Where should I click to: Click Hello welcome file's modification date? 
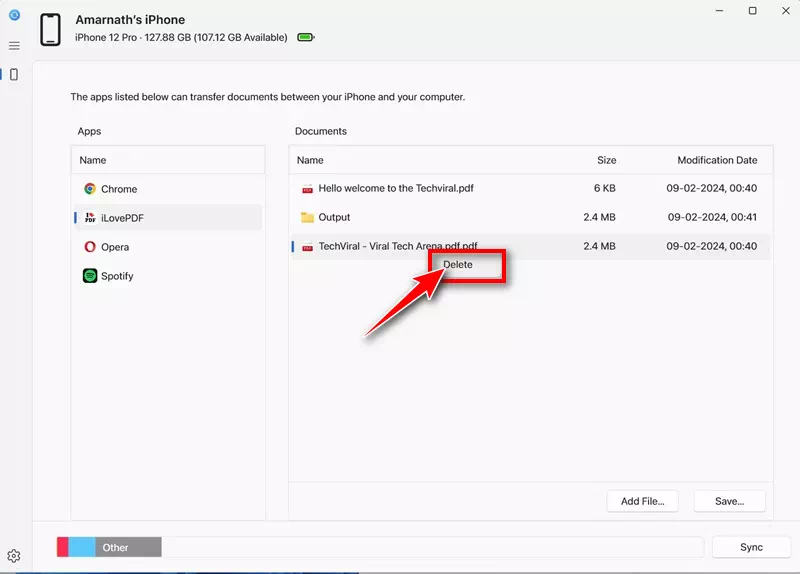(712, 188)
